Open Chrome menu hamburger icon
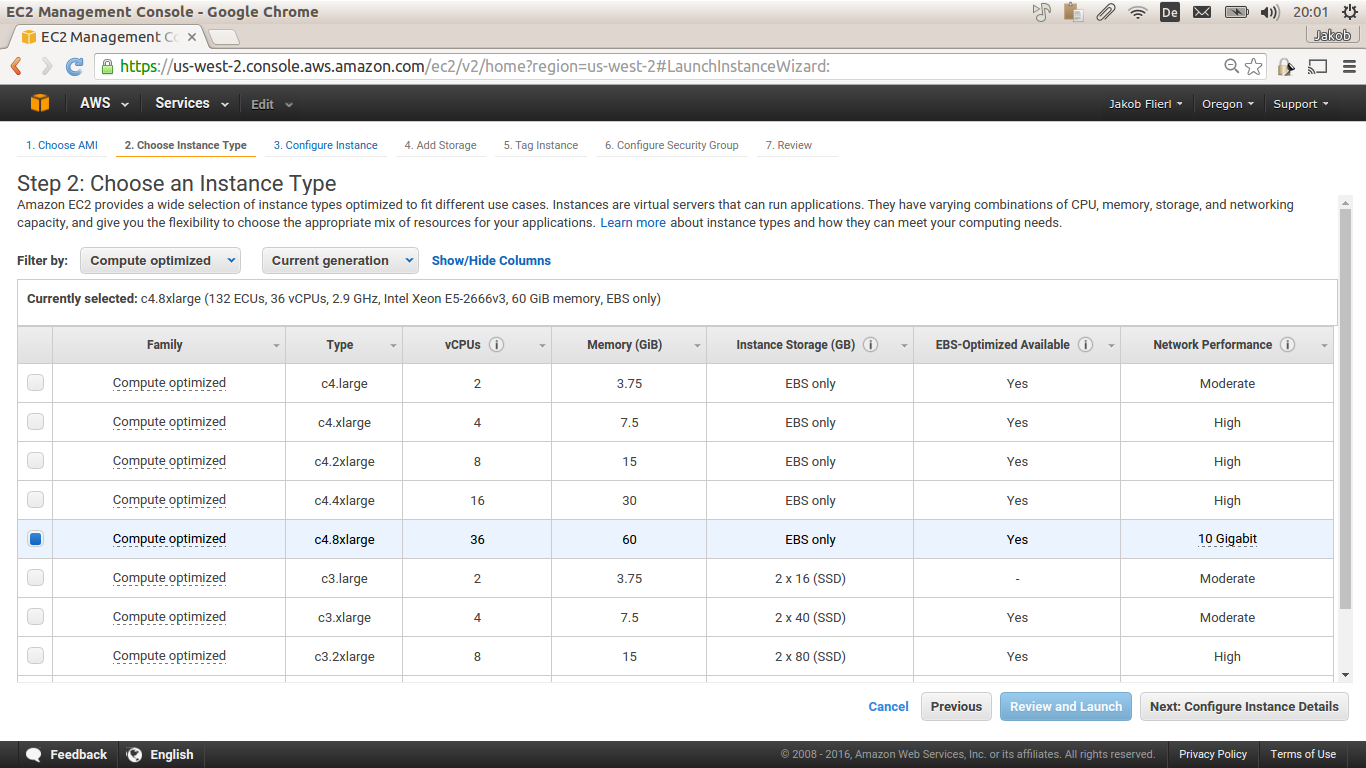The width and height of the screenshot is (1366, 768). pos(1348,67)
